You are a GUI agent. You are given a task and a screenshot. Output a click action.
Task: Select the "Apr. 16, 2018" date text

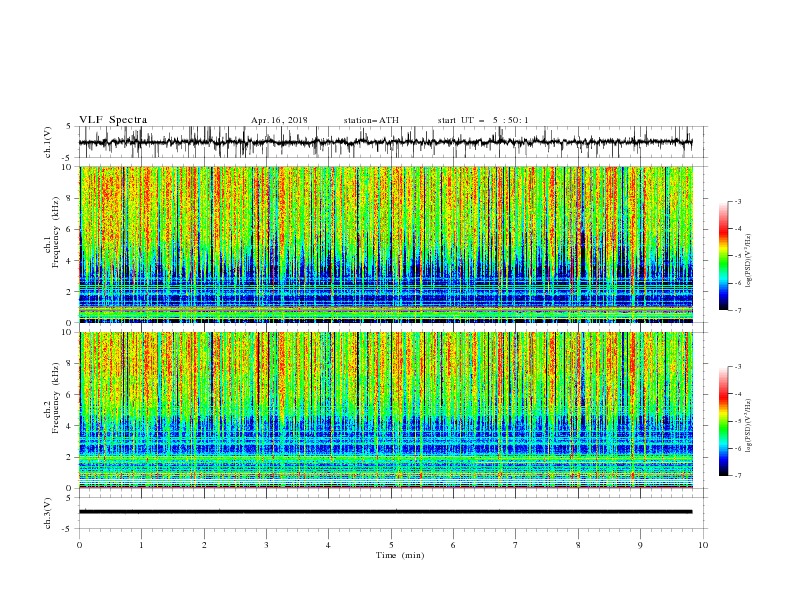(279, 120)
